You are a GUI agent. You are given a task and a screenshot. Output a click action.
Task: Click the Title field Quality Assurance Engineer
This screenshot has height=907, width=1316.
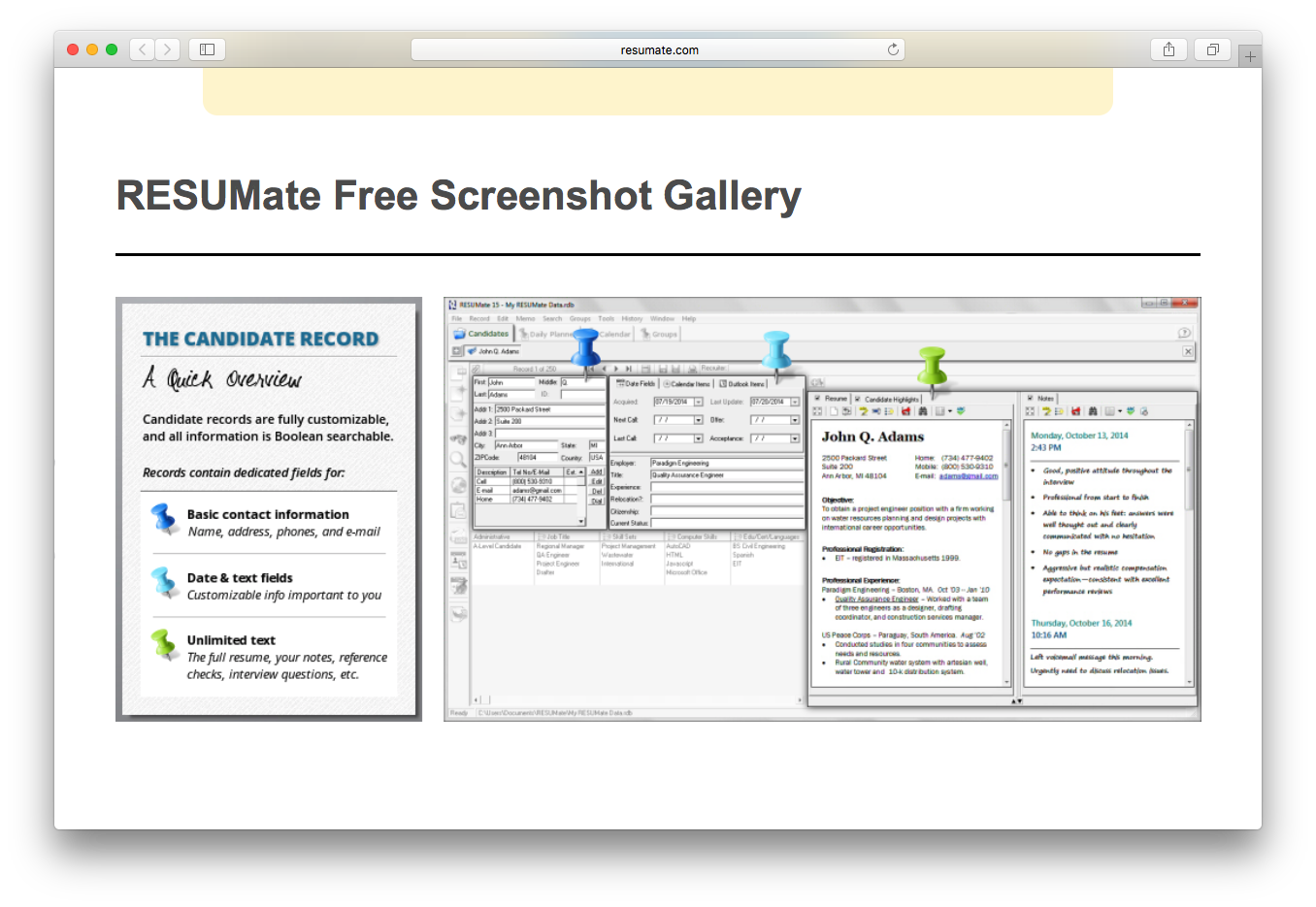727,475
